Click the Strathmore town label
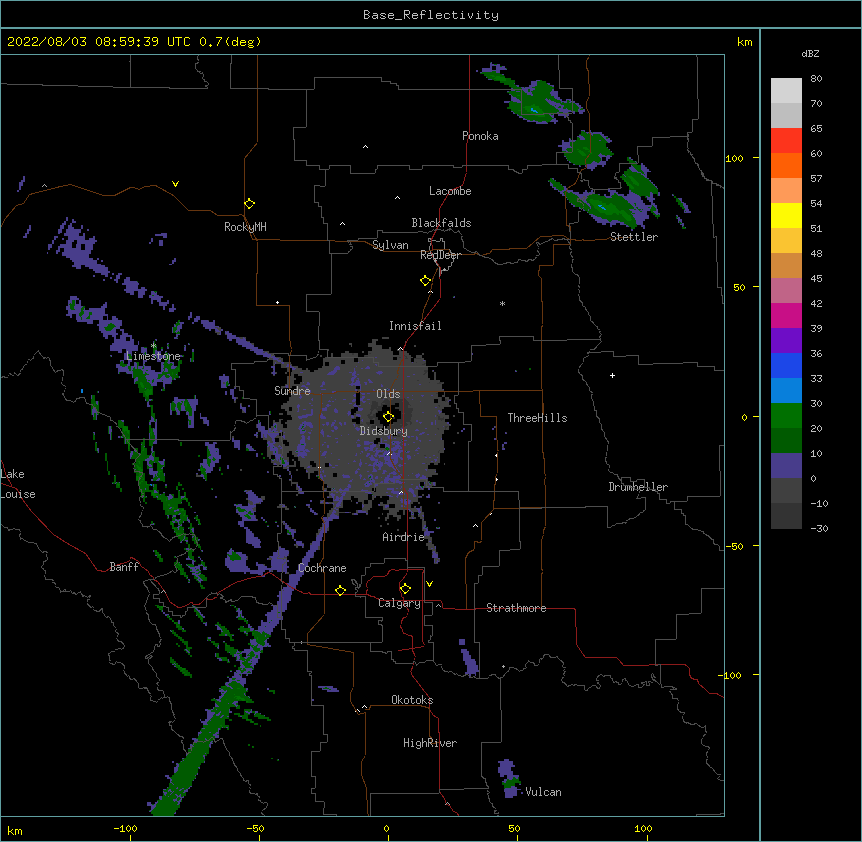Screen dimensions: 862x842 (x=516, y=608)
